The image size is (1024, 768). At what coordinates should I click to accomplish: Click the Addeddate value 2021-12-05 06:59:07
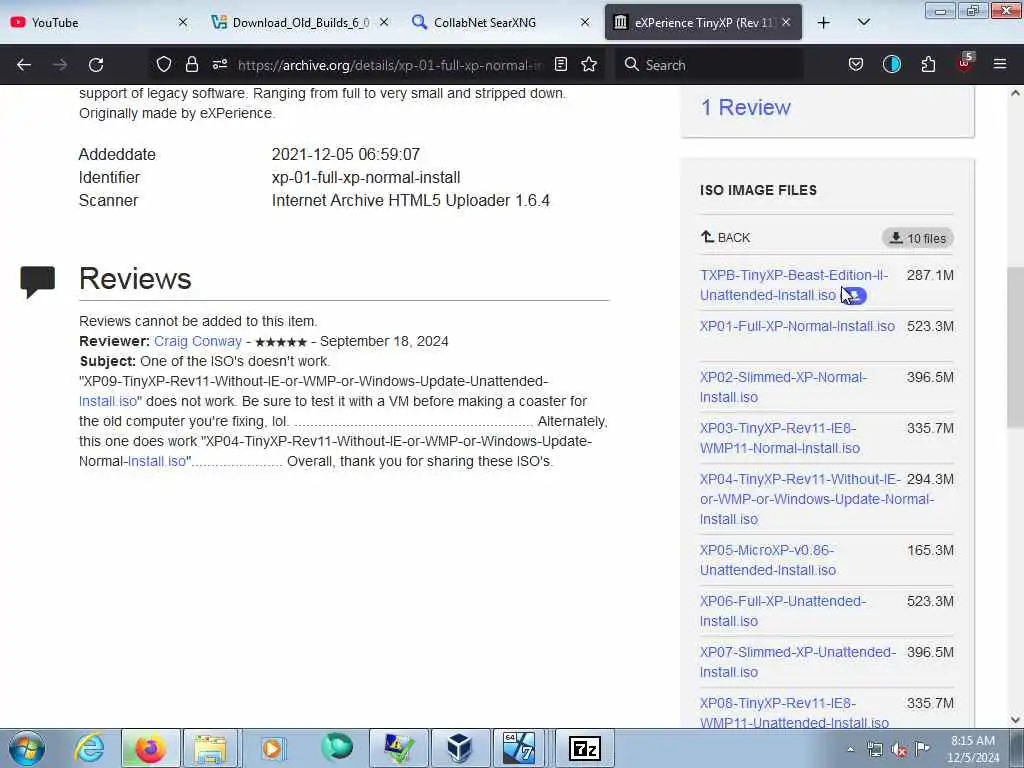tap(345, 155)
